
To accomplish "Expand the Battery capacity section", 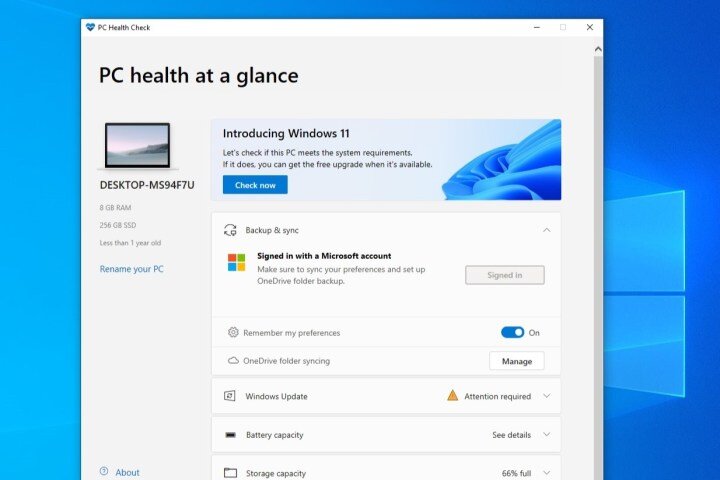I will click(546, 434).
